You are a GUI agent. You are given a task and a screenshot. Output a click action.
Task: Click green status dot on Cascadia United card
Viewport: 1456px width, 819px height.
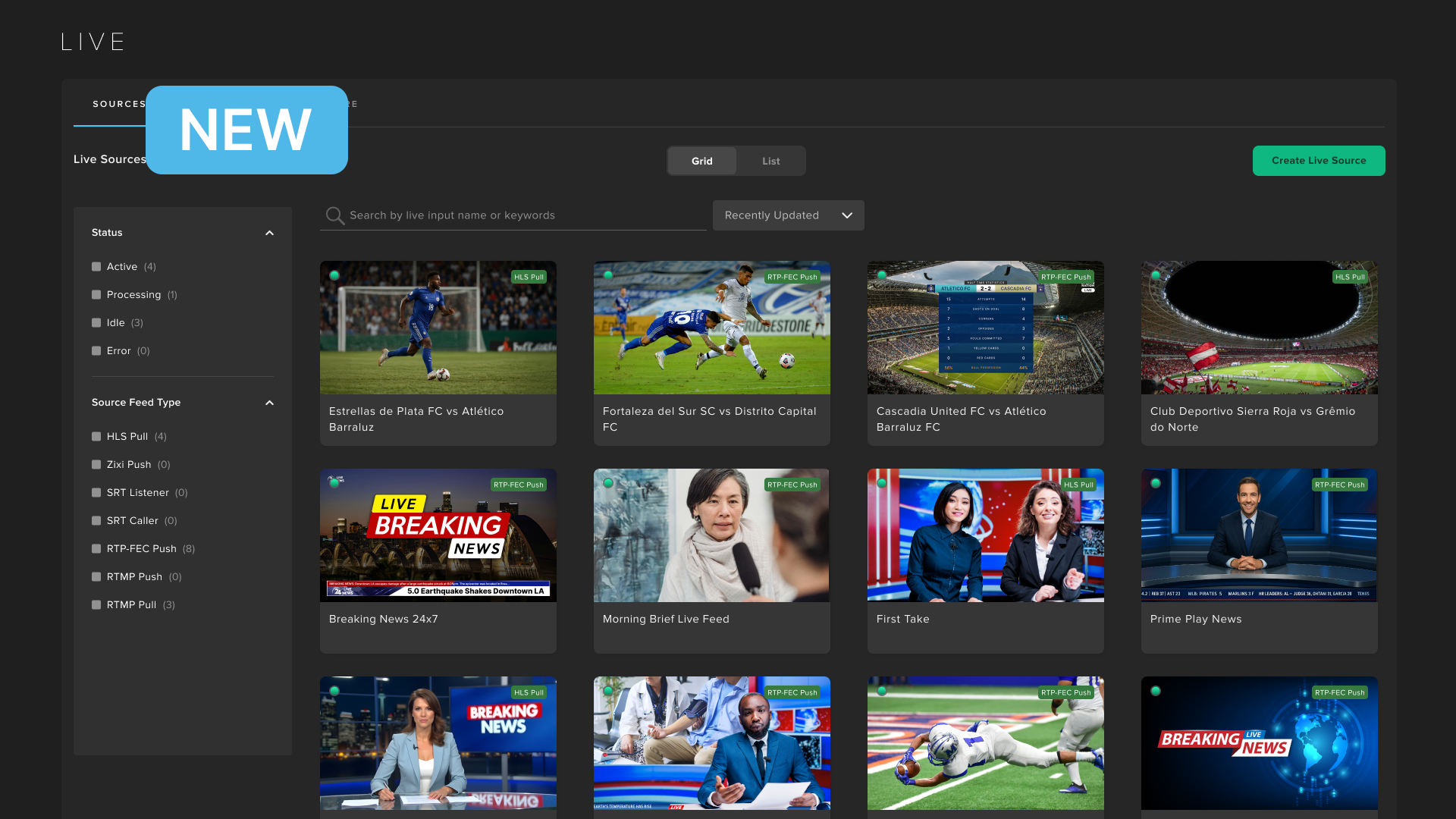(882, 275)
